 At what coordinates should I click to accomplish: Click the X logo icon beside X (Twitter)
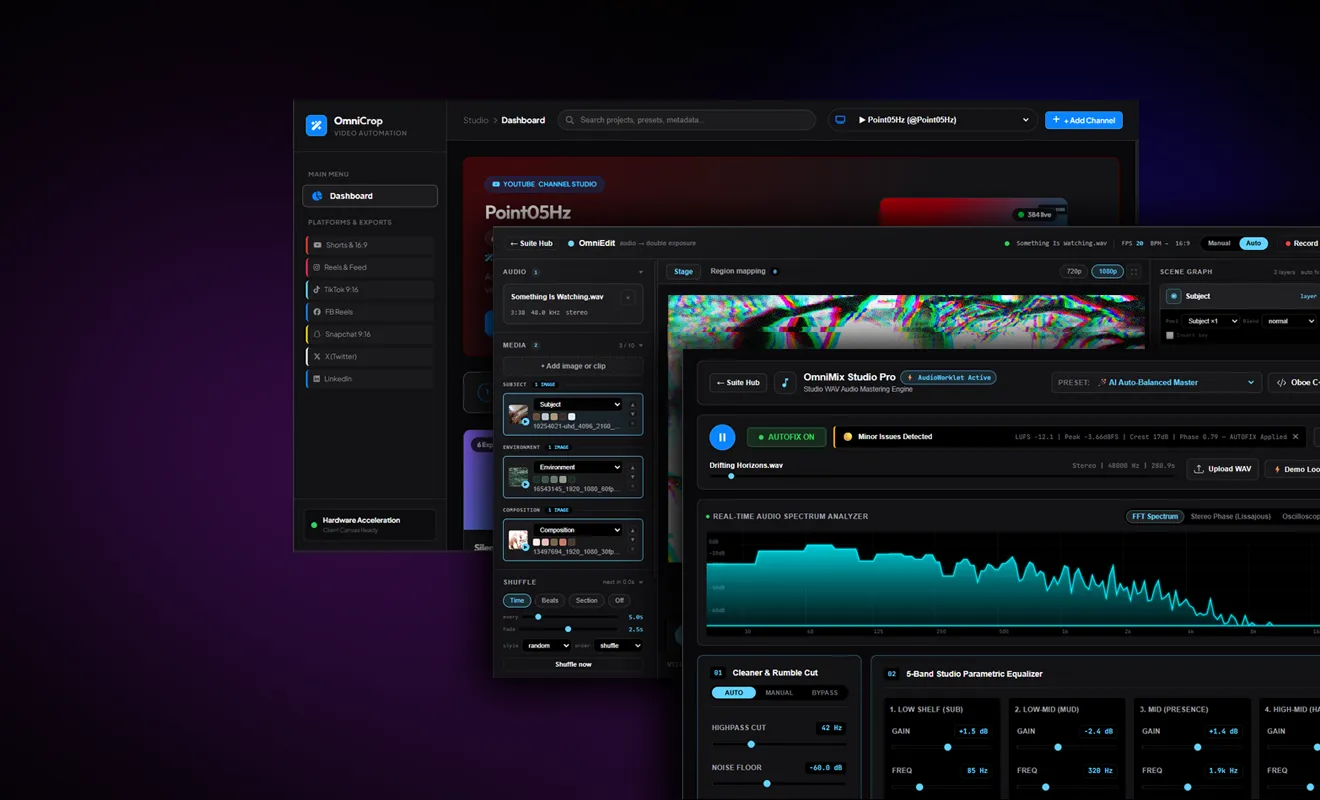click(x=317, y=356)
